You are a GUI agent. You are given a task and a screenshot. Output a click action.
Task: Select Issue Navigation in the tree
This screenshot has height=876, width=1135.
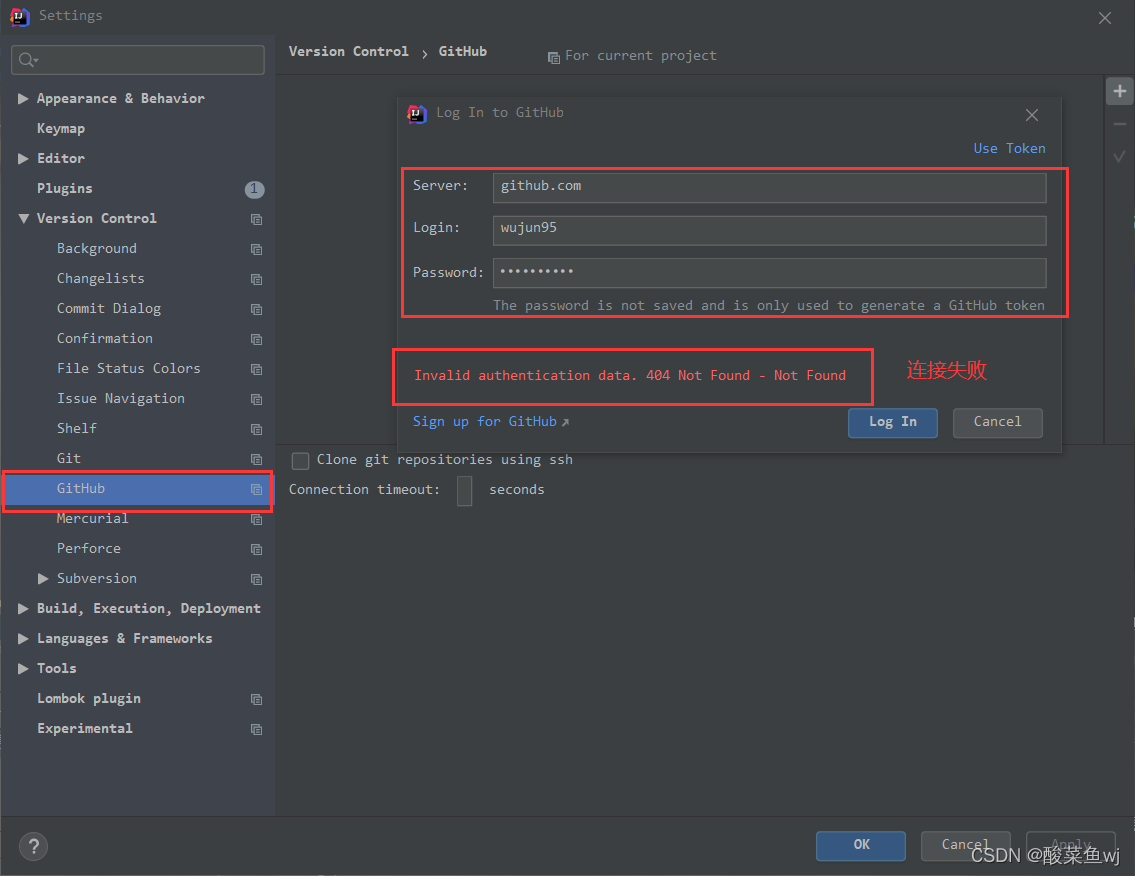(121, 398)
